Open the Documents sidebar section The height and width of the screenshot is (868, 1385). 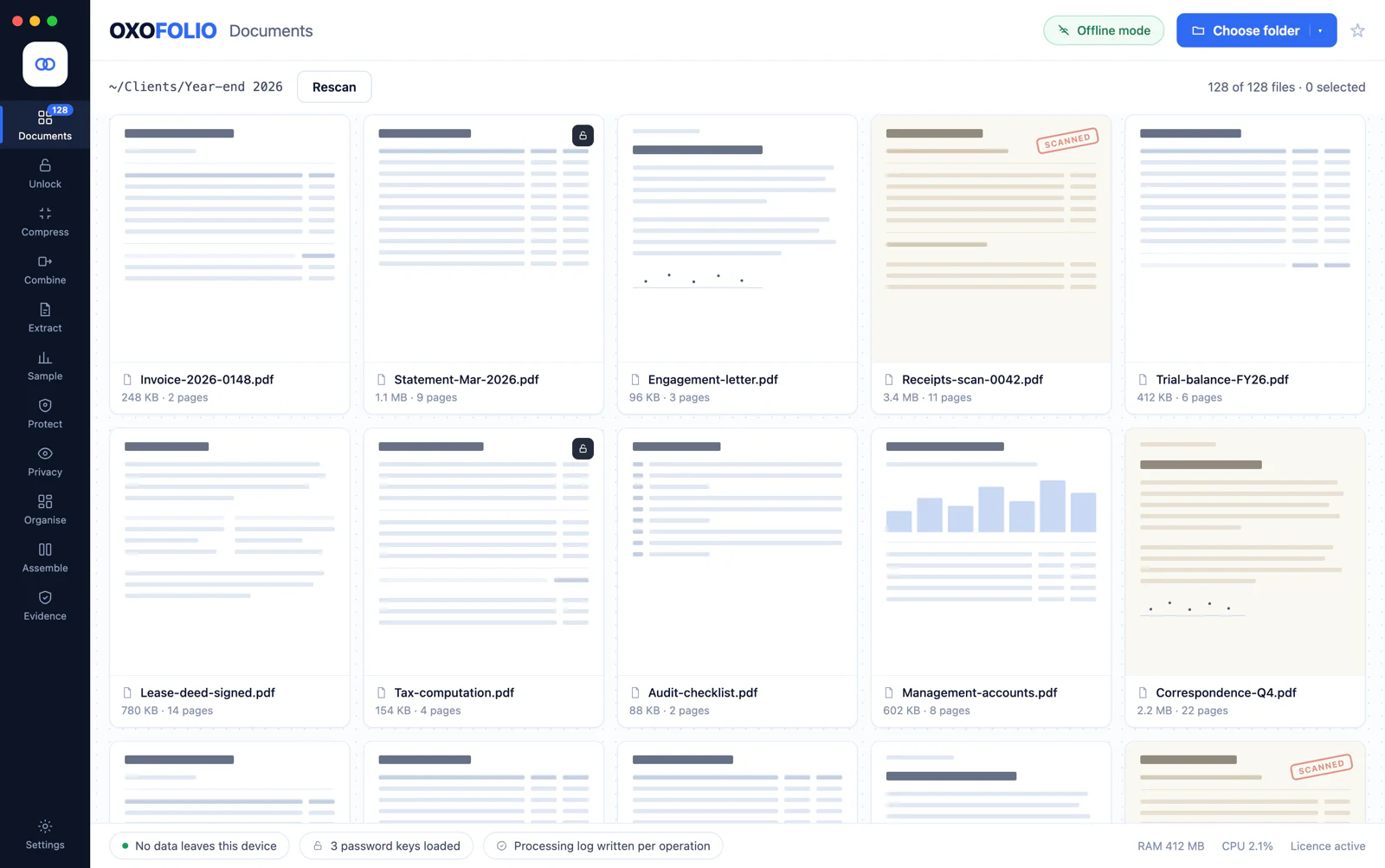(x=45, y=125)
